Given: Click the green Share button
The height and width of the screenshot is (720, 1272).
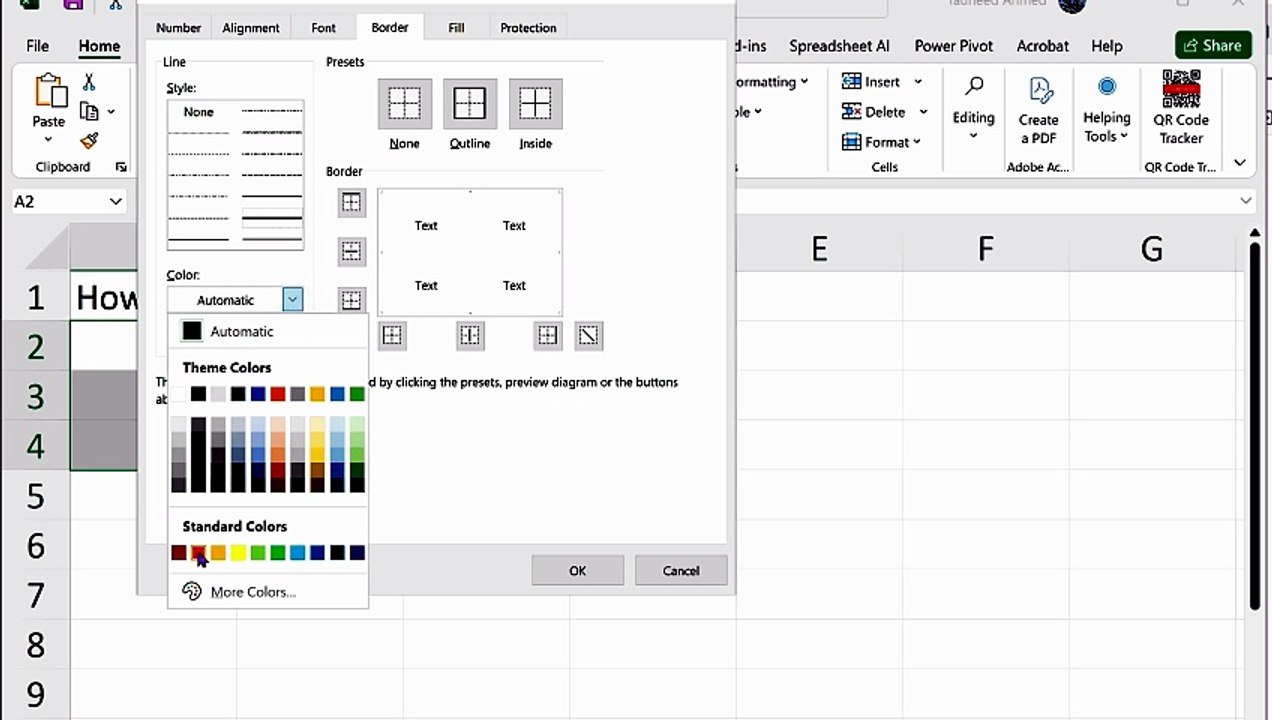Looking at the screenshot, I should click(1214, 45).
